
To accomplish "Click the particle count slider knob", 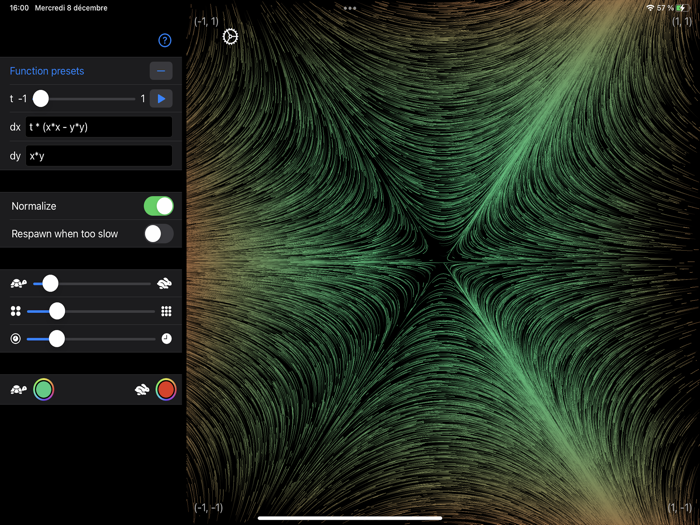I will tap(57, 311).
